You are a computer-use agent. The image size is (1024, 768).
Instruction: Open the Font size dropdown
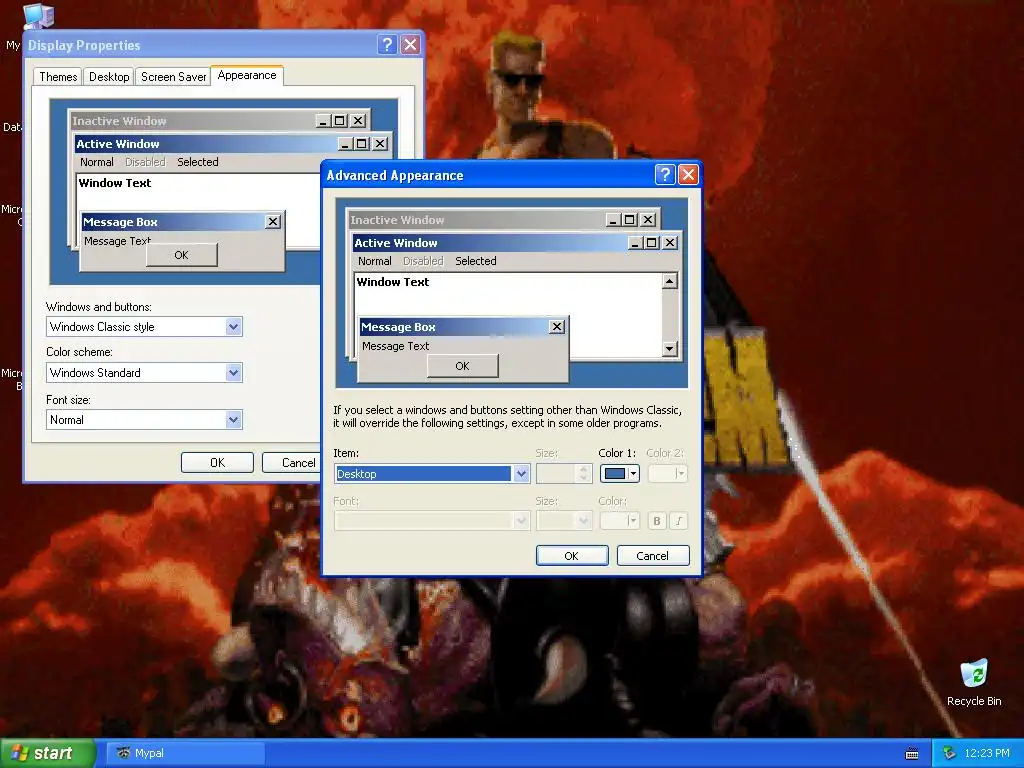pyautogui.click(x=234, y=419)
